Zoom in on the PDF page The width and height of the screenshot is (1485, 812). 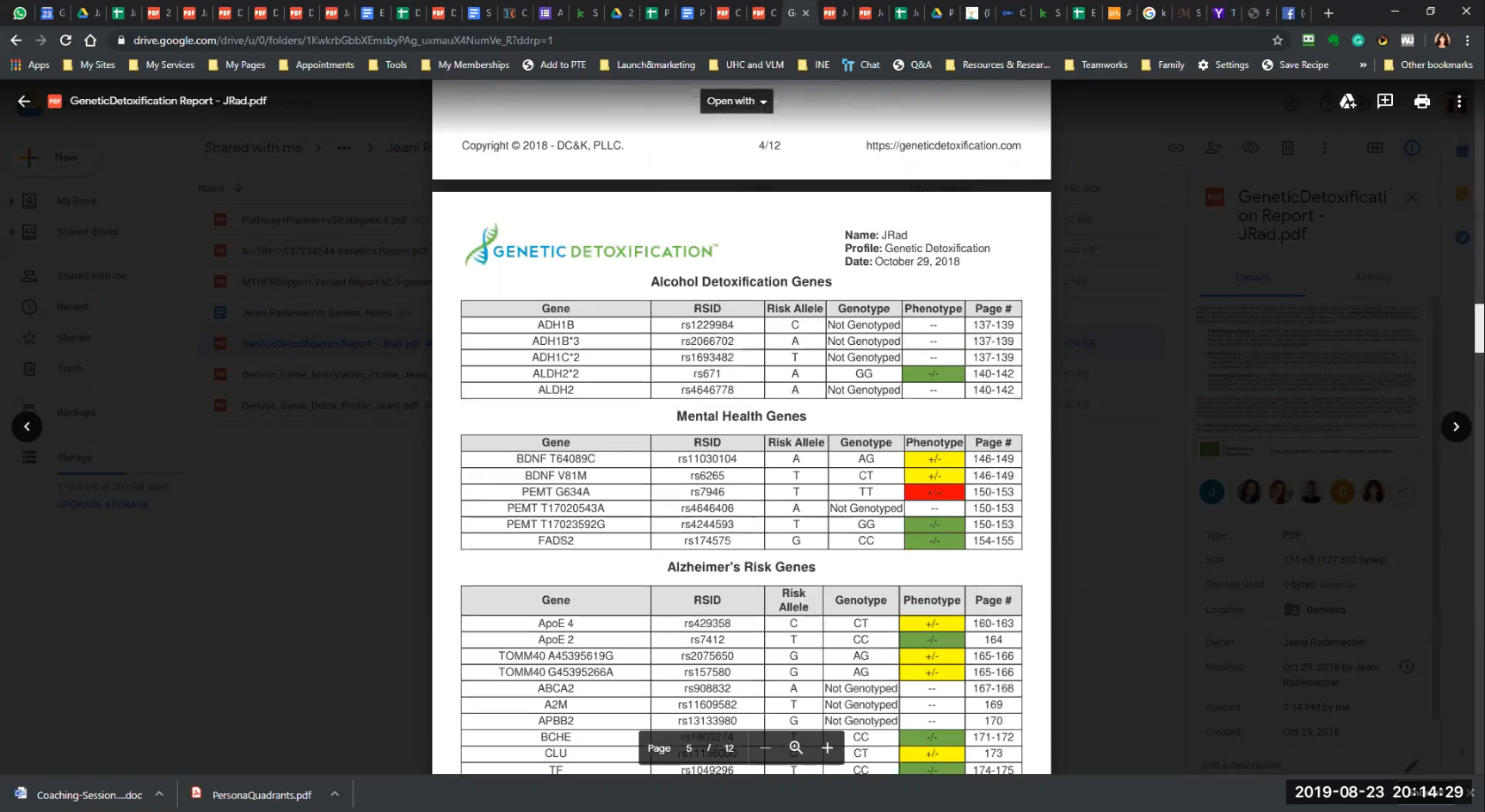827,748
